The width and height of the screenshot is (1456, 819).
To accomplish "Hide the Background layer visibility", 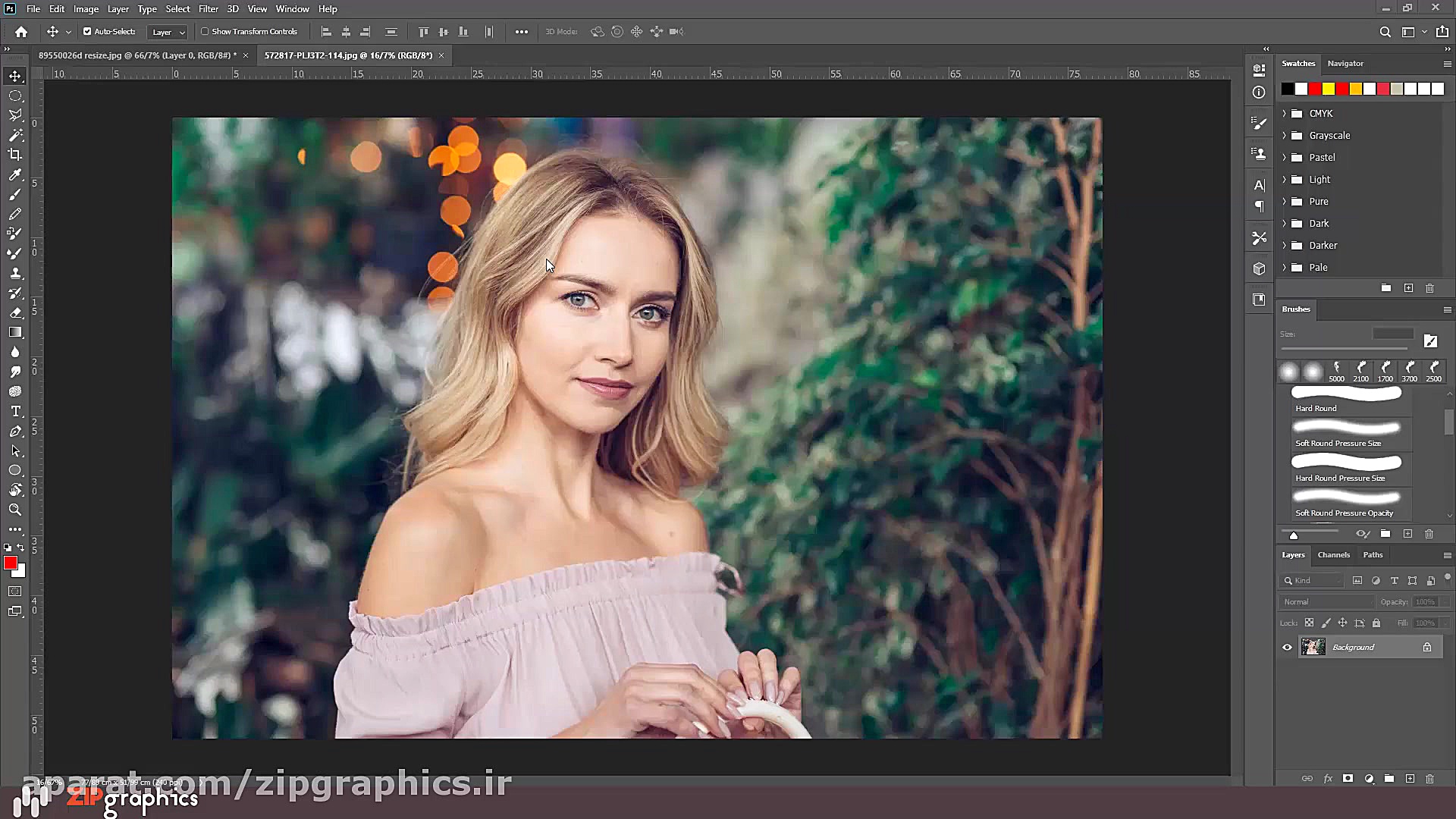I will point(1287,648).
